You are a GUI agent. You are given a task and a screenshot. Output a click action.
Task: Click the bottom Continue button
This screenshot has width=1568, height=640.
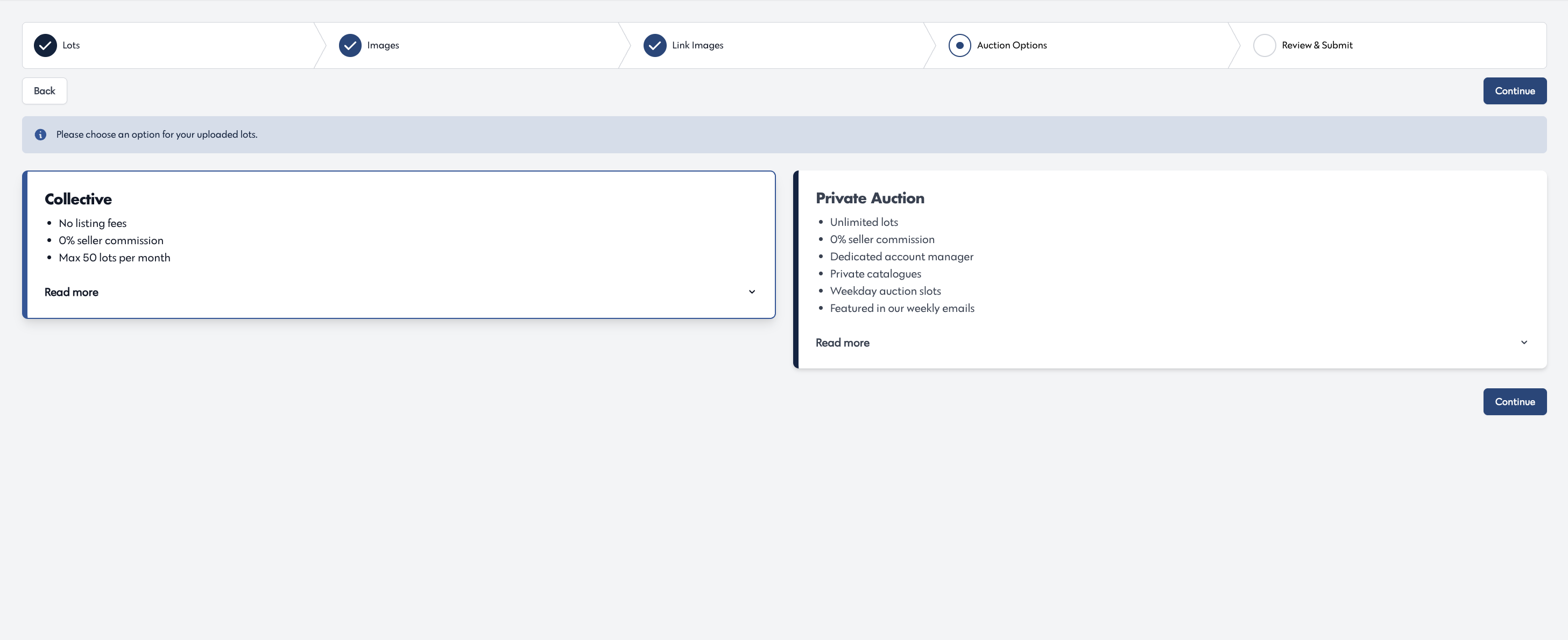1514,402
